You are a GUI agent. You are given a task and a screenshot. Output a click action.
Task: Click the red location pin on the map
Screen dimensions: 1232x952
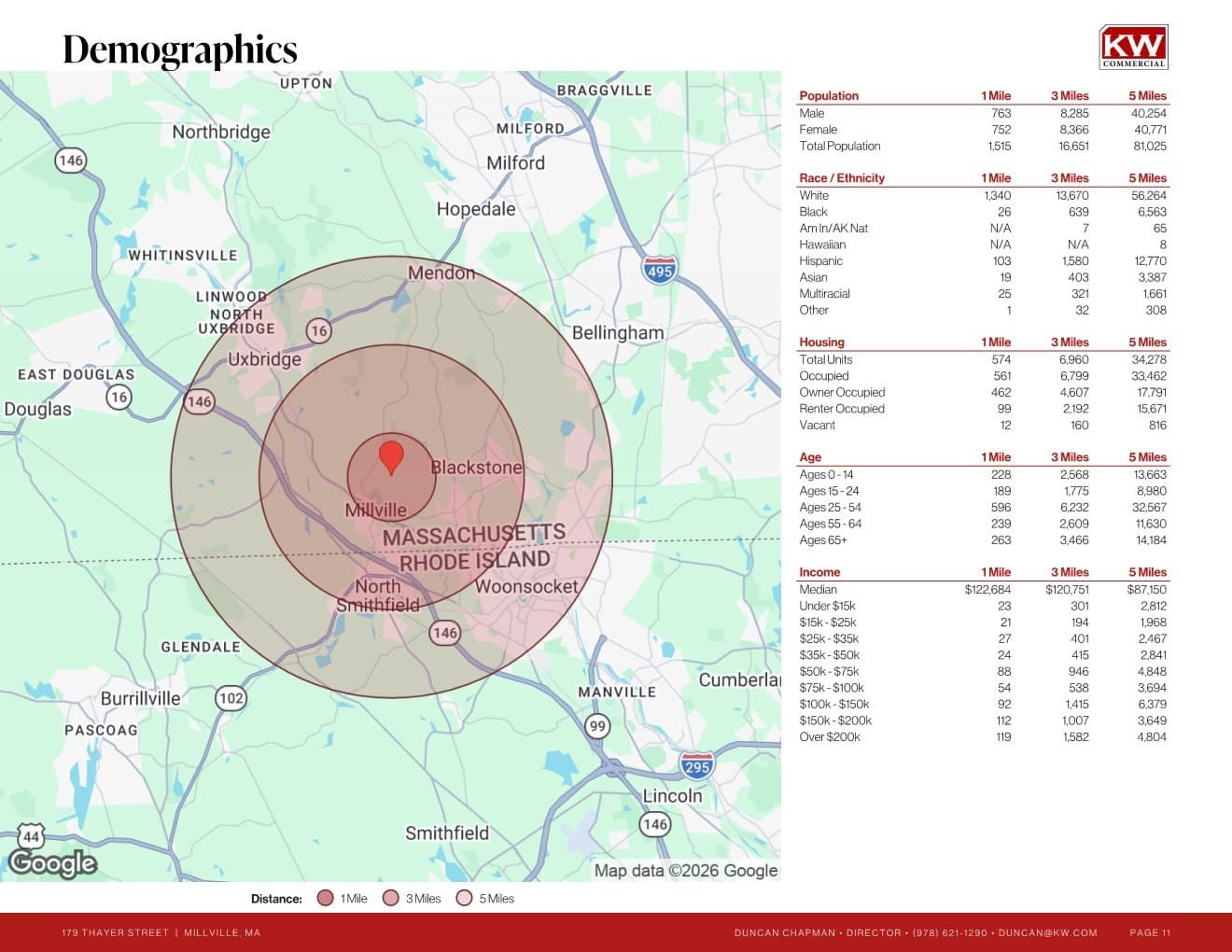[x=391, y=458]
